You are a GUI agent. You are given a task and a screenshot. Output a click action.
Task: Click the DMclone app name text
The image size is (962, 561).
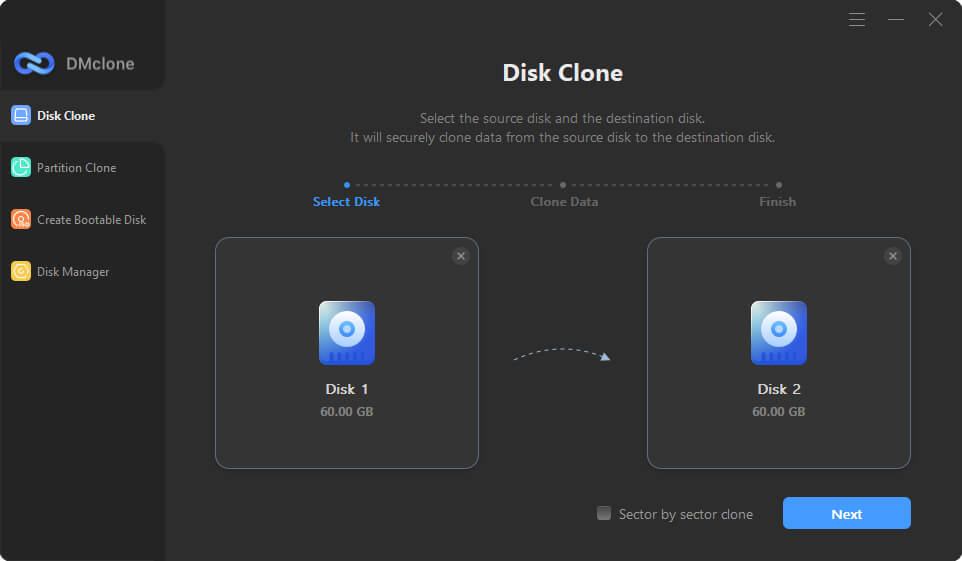100,64
